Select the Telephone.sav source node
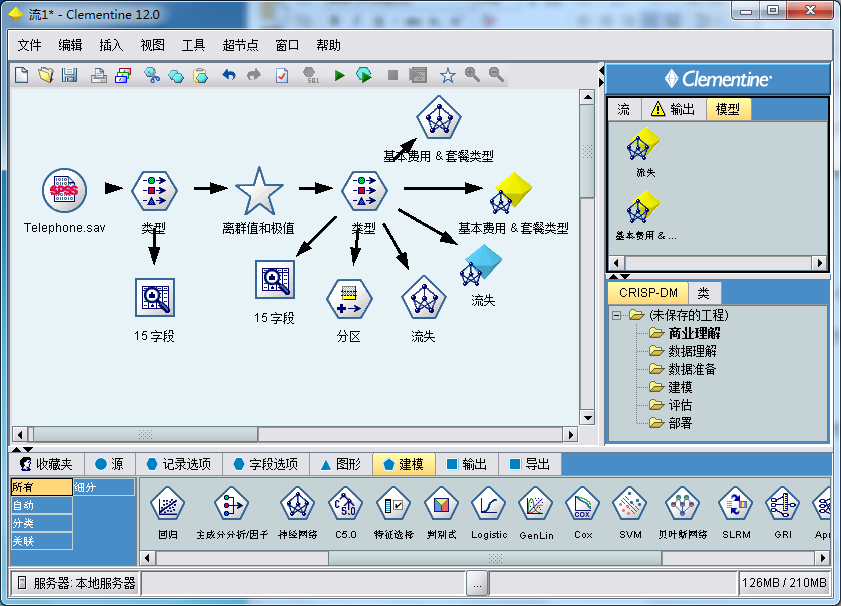841x606 pixels. [x=64, y=190]
